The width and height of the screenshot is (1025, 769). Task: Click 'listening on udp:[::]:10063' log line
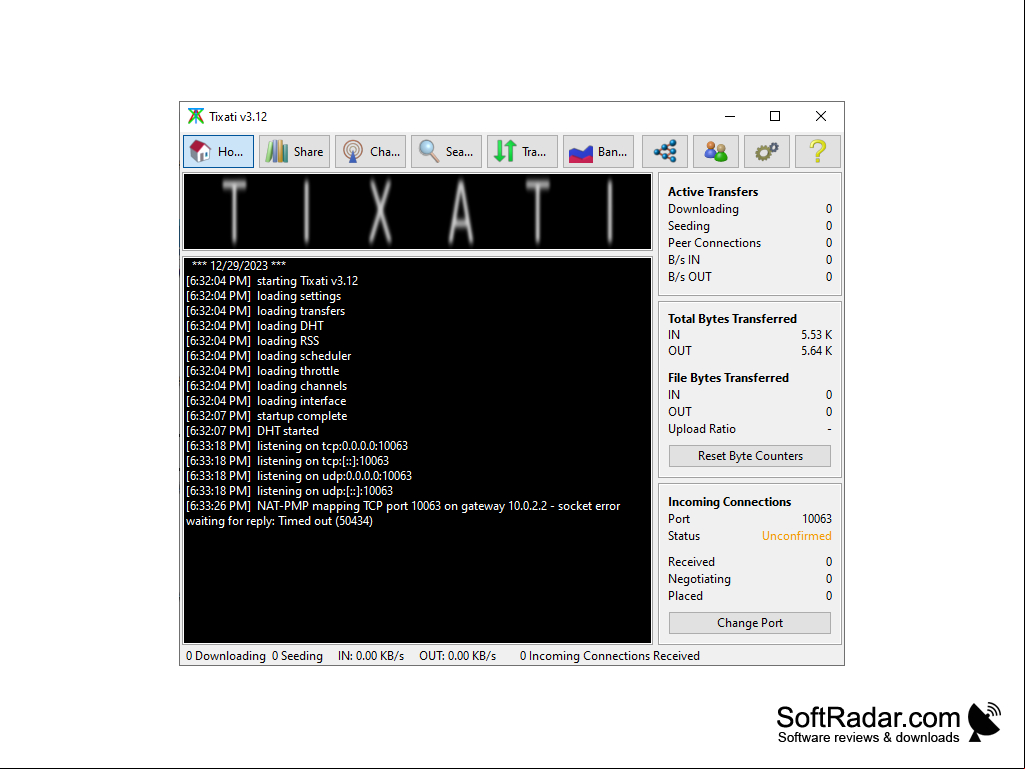[x=290, y=491]
